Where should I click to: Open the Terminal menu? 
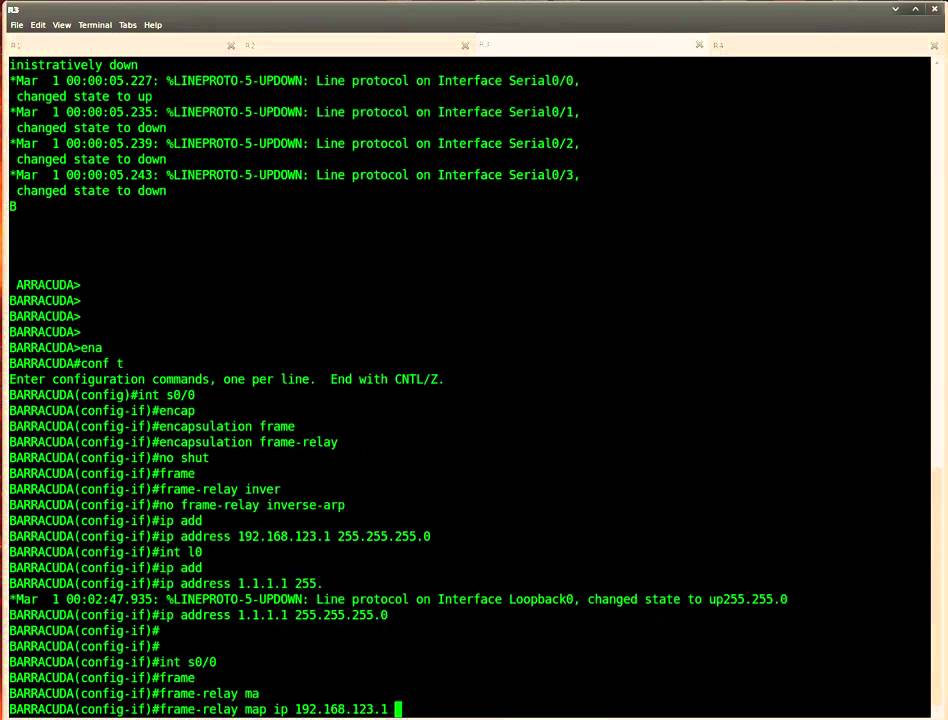pos(95,25)
